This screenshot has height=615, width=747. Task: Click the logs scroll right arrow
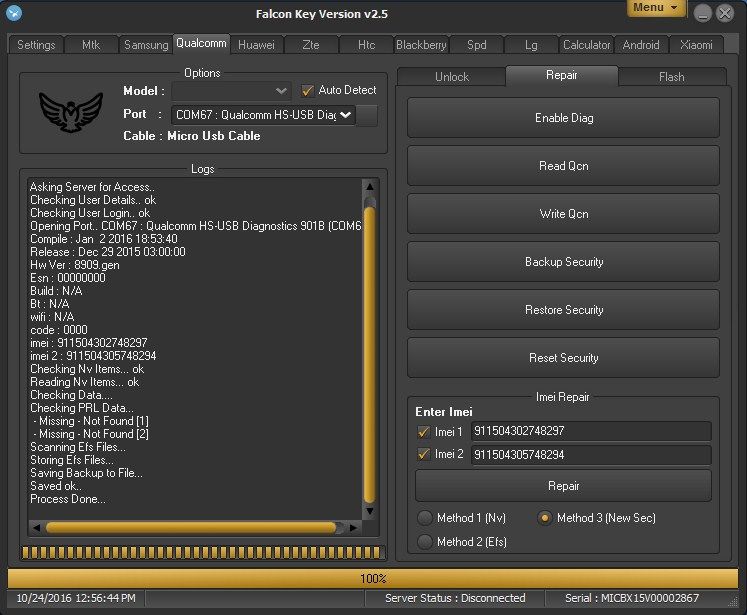[353, 527]
